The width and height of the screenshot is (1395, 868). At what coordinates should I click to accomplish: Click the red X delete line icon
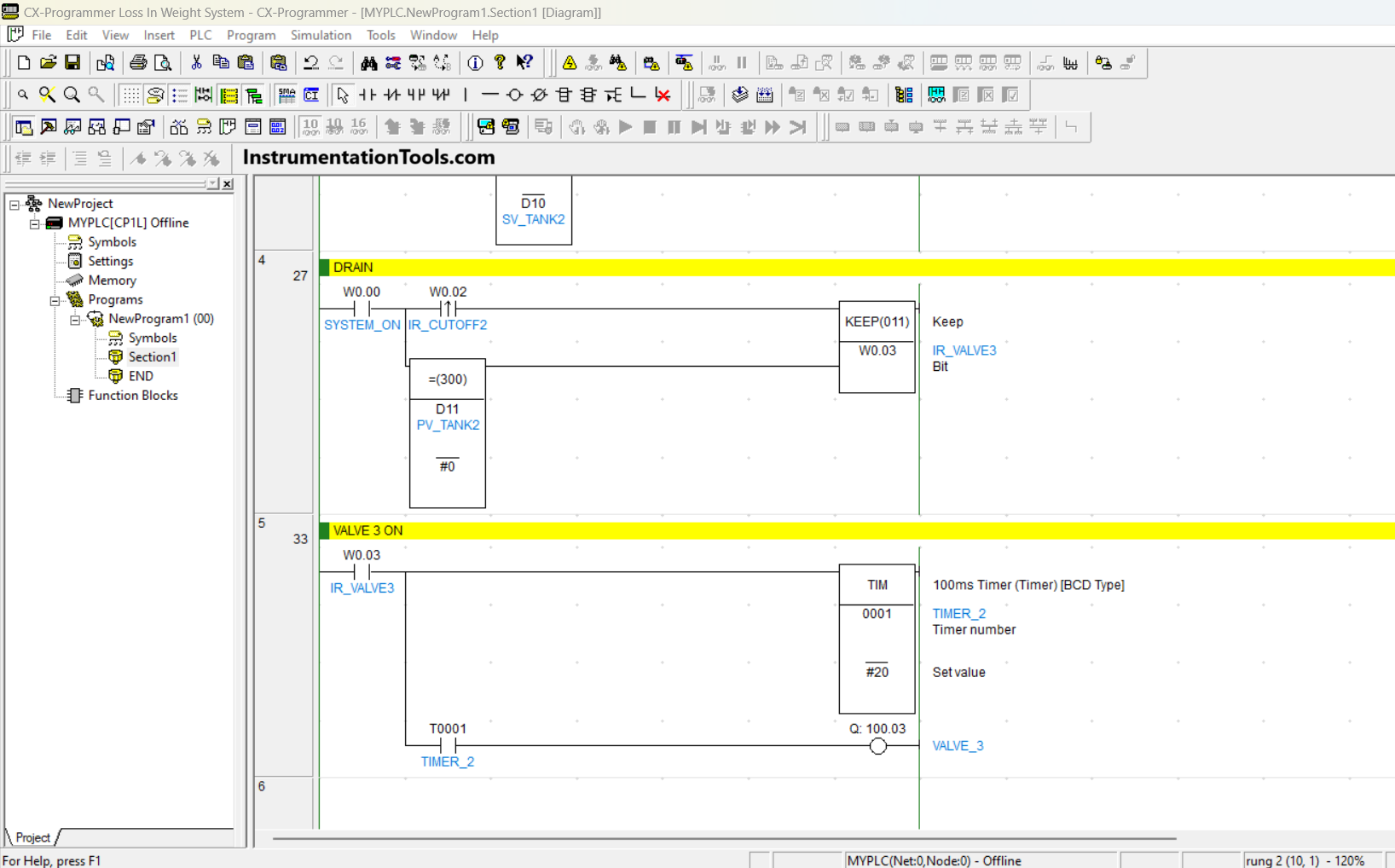(x=663, y=95)
